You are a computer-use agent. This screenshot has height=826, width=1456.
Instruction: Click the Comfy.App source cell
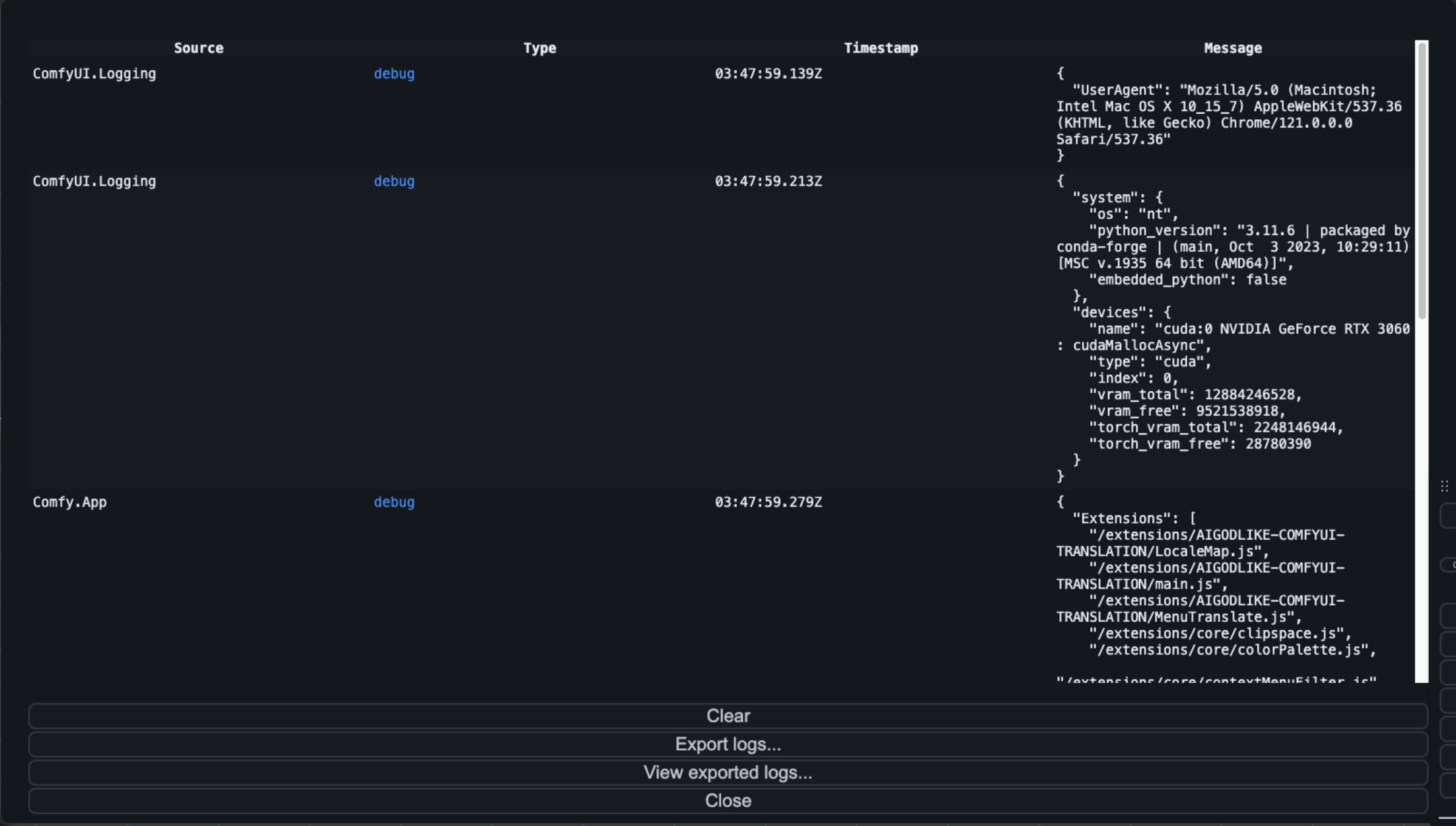(70, 502)
